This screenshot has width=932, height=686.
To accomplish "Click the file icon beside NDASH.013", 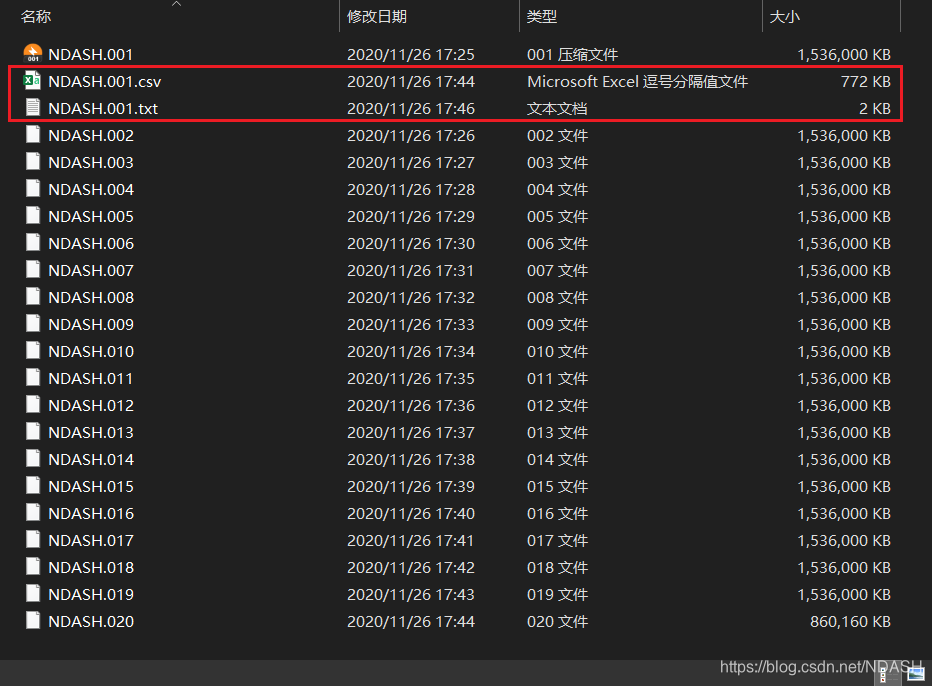I will (x=33, y=432).
